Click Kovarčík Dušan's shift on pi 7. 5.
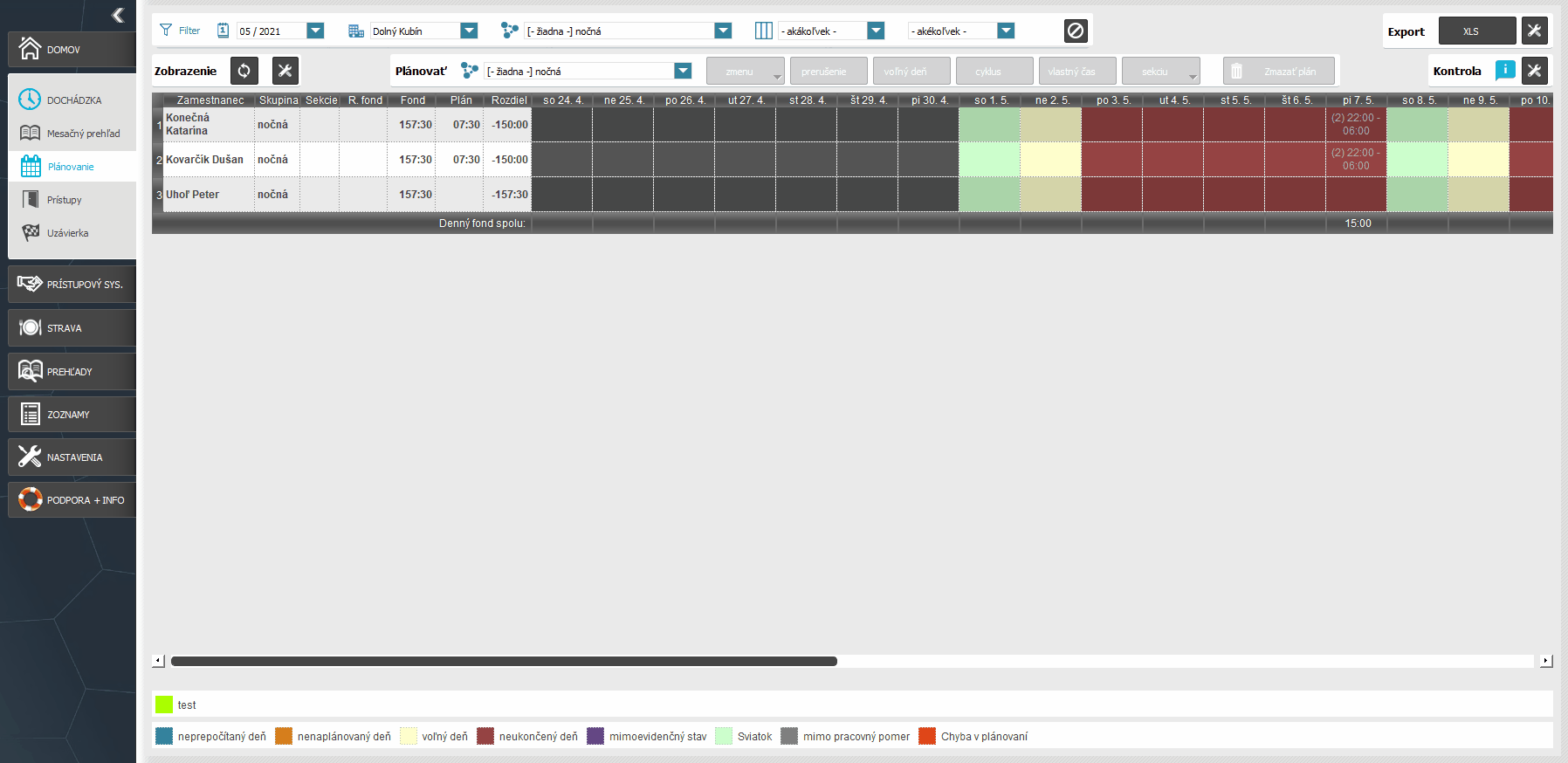Image resolution: width=1568 pixels, height=763 pixels. 1356,159
